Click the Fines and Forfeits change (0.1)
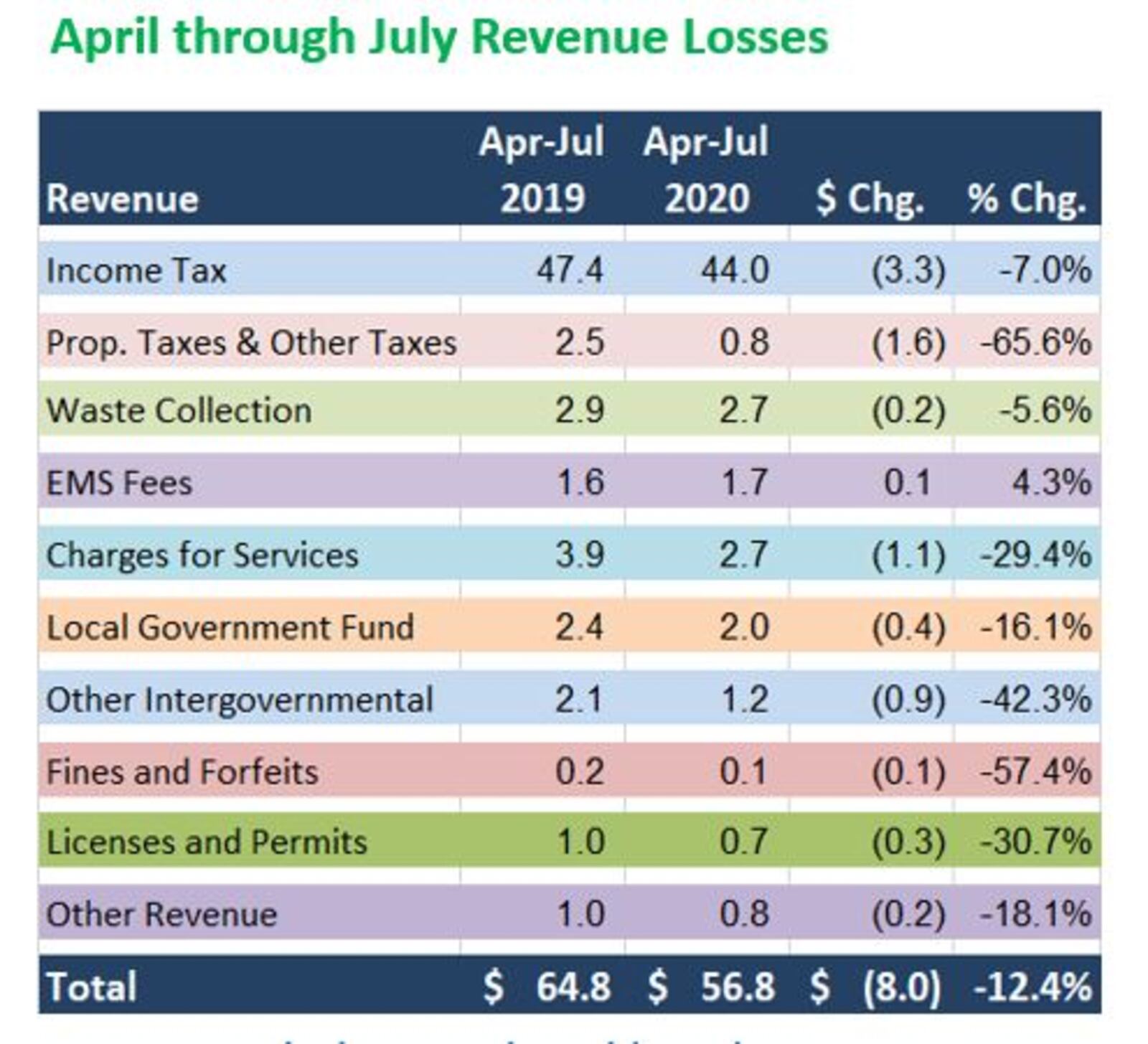Screen dimensions: 1148x1044 pyautogui.click(x=908, y=771)
